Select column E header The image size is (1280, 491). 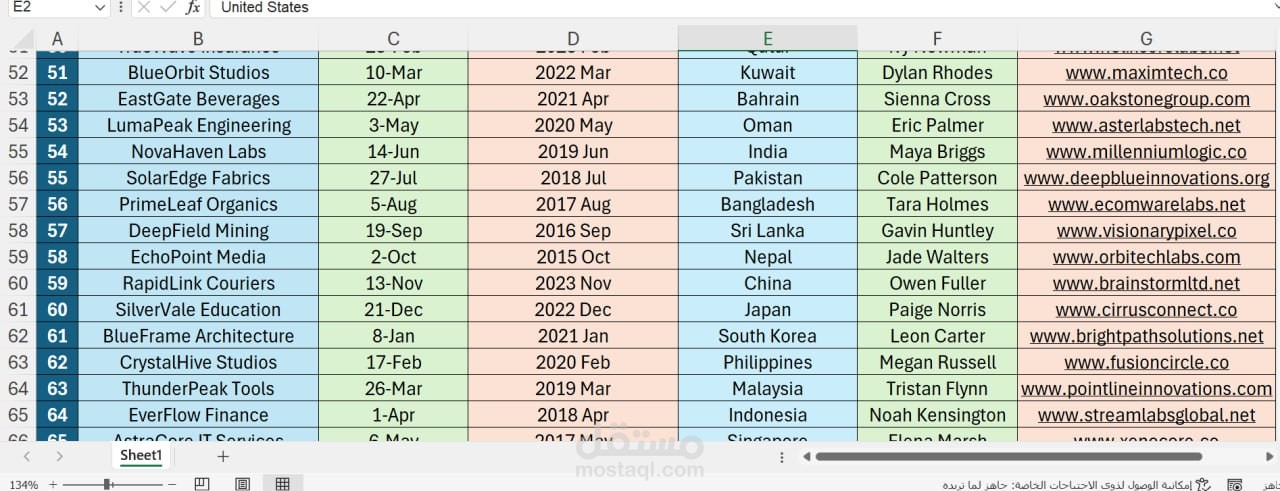767,39
